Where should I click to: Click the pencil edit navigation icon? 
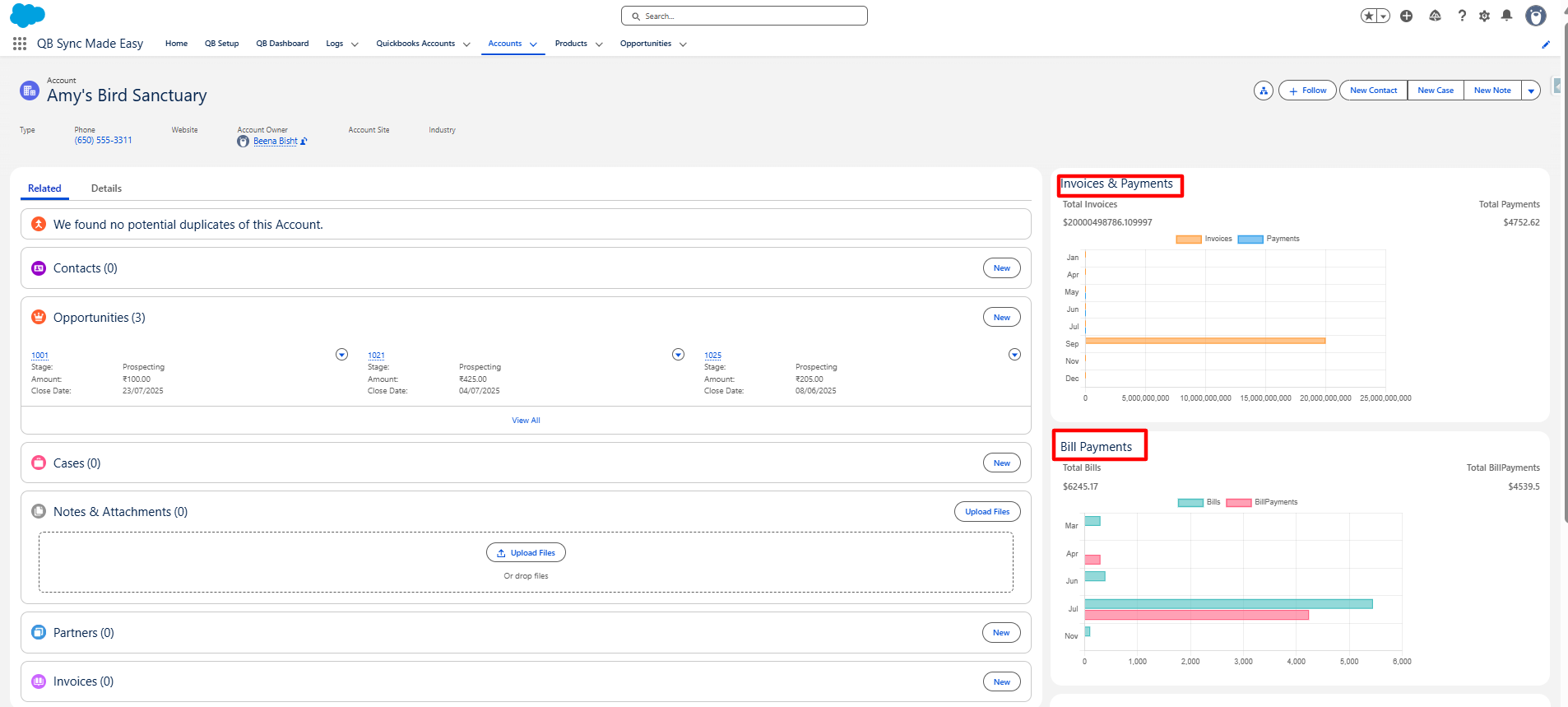click(1546, 44)
